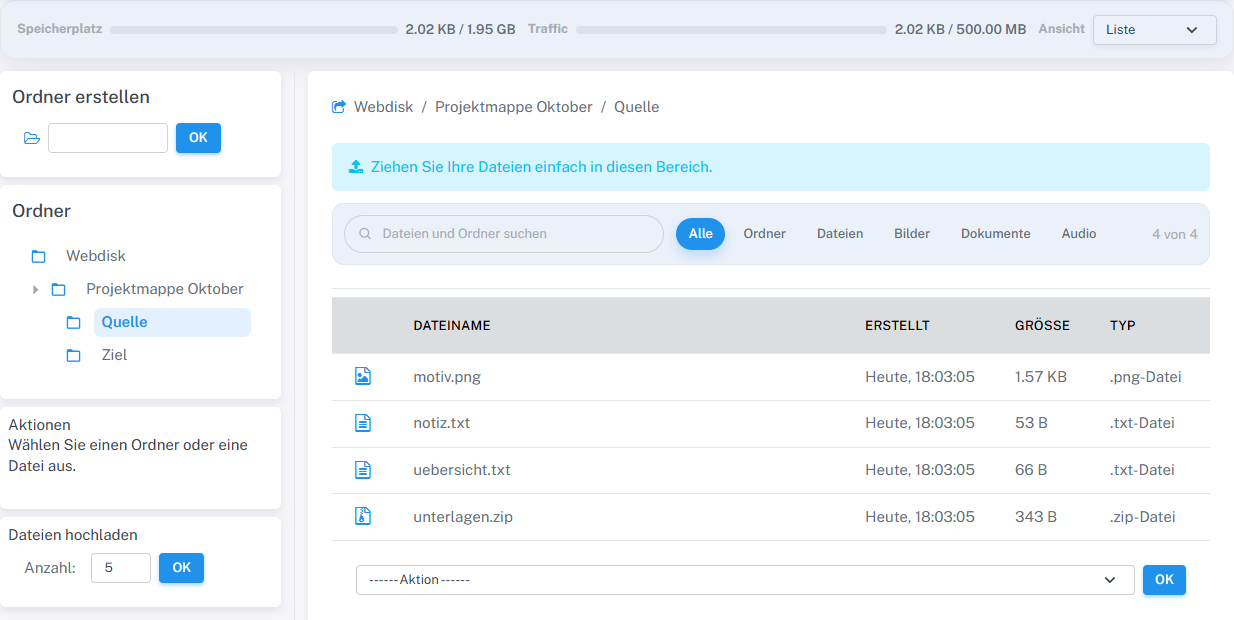
Task: Select the file name notiz.txt
Action: pos(441,423)
